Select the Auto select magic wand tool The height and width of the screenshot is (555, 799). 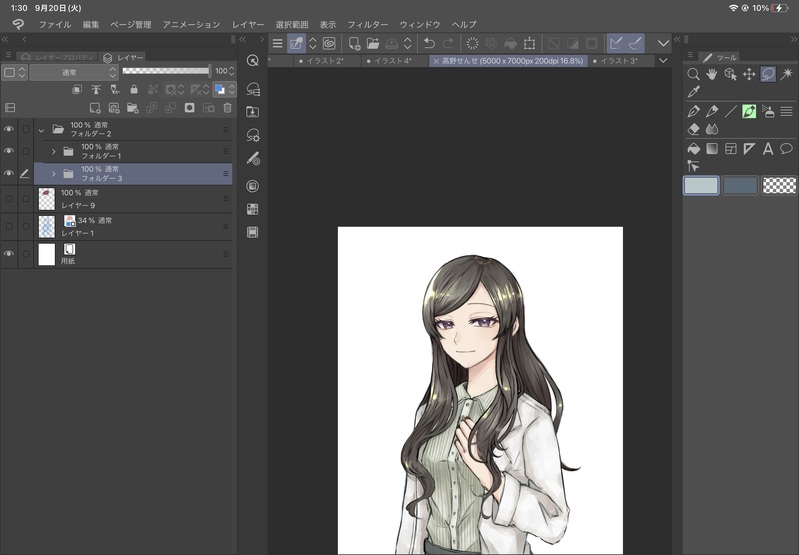point(786,74)
